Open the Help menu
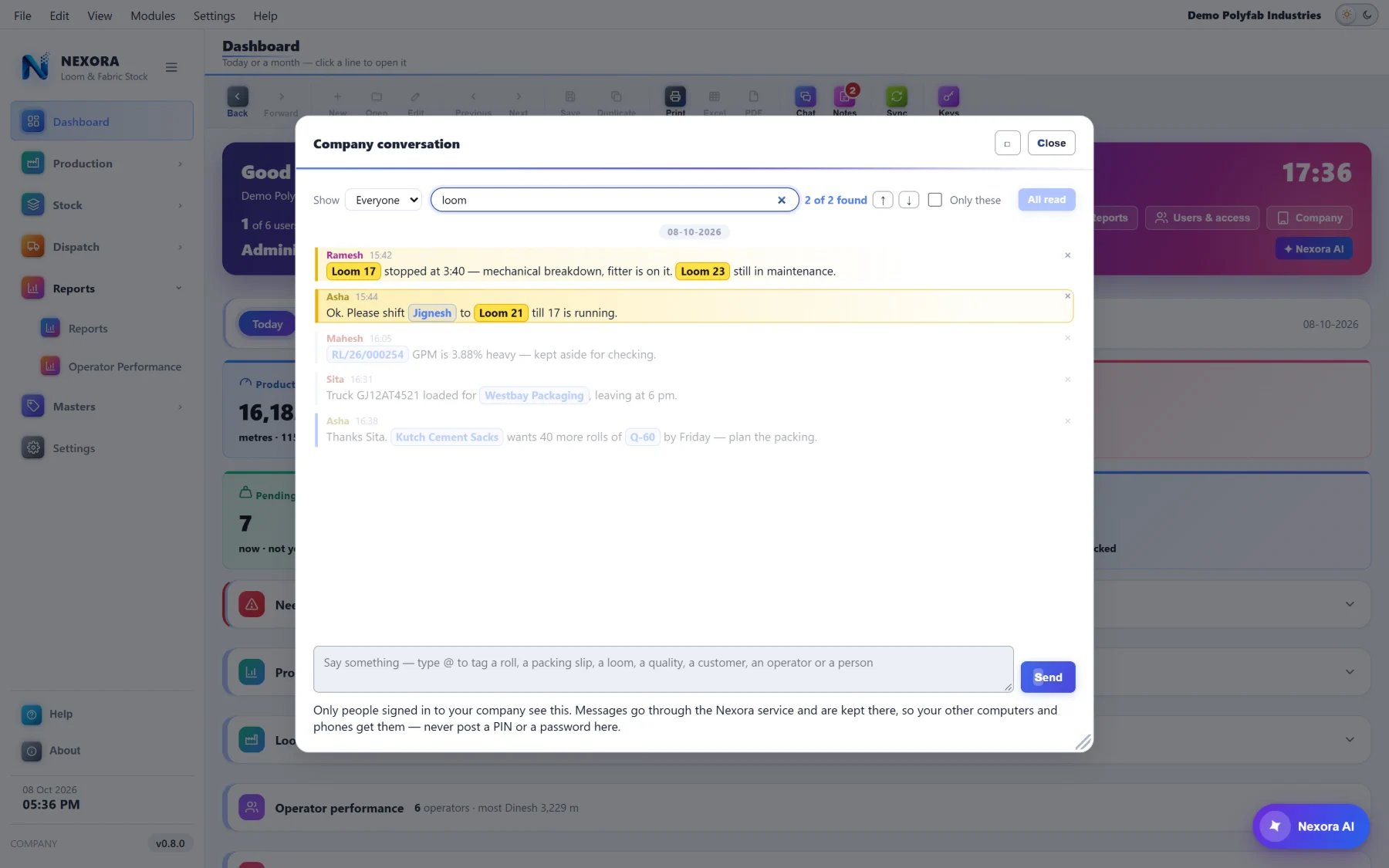 (265, 15)
